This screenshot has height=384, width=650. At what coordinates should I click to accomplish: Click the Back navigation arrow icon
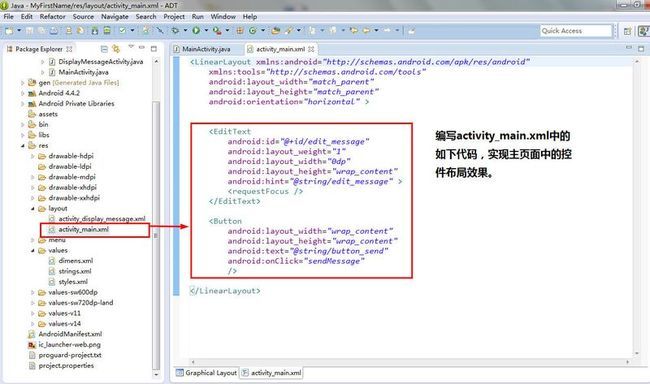[x=366, y=30]
